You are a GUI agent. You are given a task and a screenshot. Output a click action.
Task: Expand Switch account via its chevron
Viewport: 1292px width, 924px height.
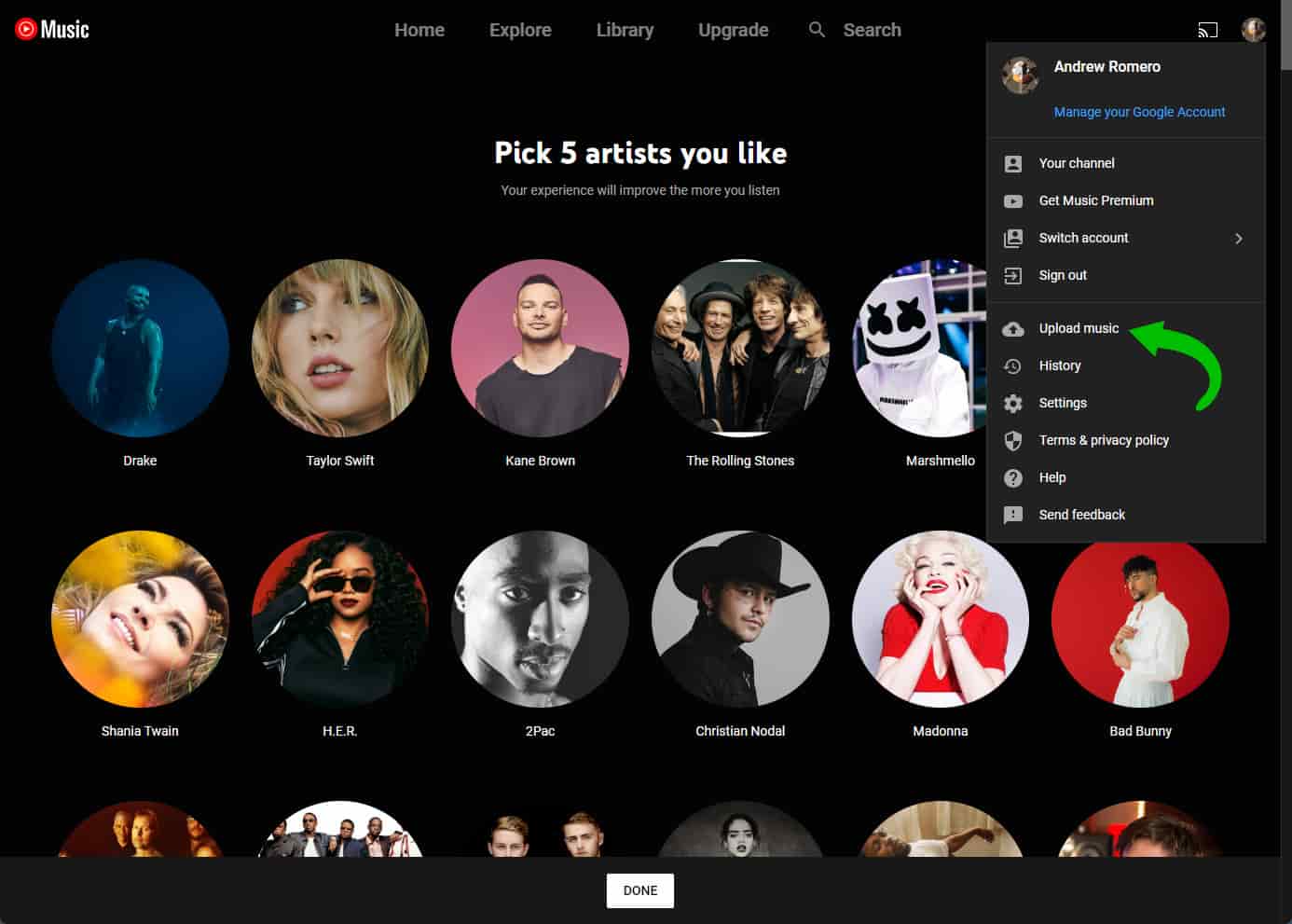pyautogui.click(x=1239, y=238)
